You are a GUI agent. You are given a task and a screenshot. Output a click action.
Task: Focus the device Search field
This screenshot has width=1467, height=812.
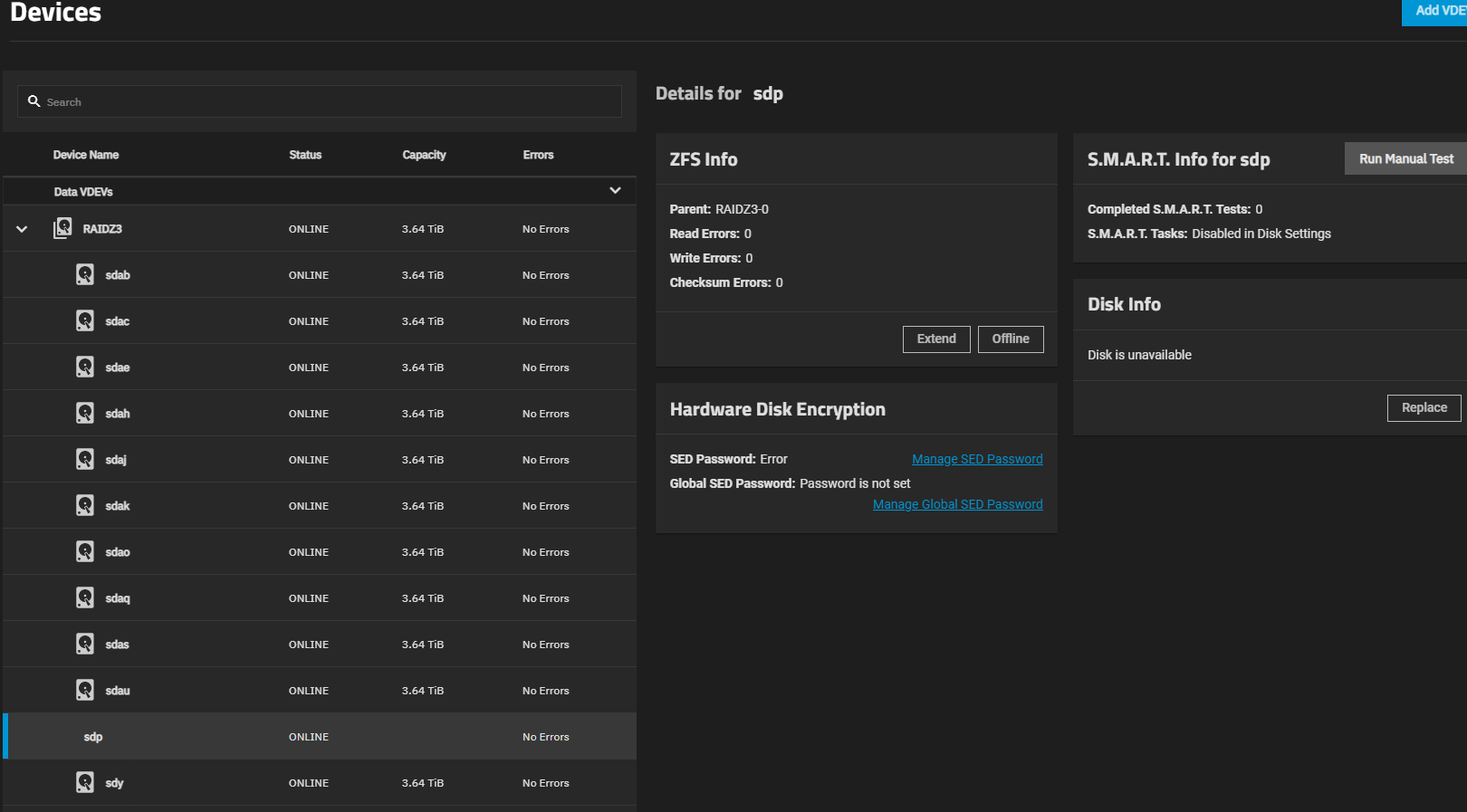[320, 101]
